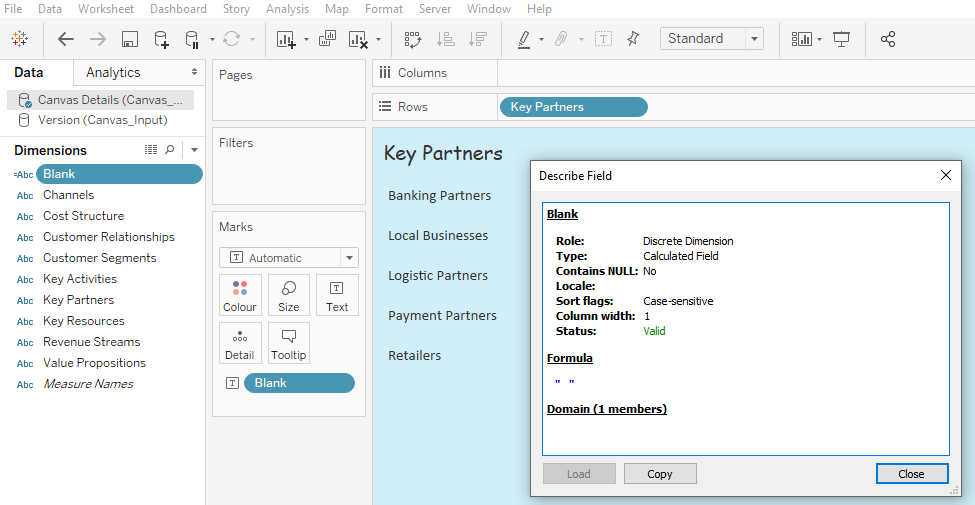Toggle Pause Auto Updates icon

click(x=192, y=39)
